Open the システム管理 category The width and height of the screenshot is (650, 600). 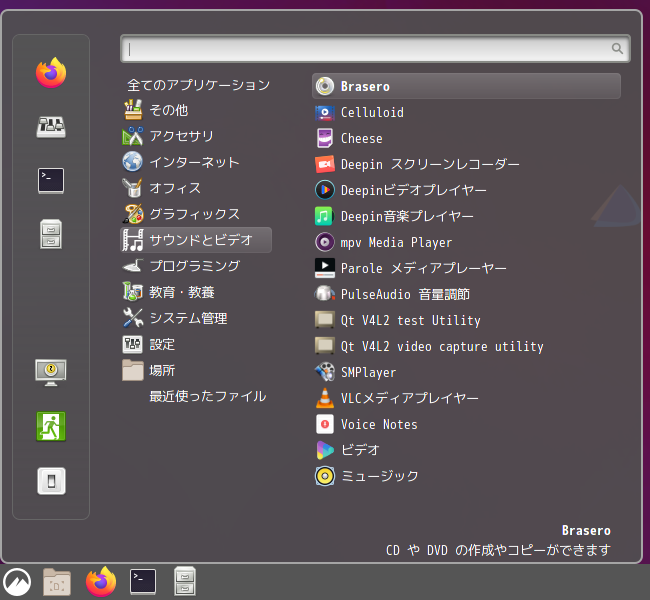[x=196, y=318]
